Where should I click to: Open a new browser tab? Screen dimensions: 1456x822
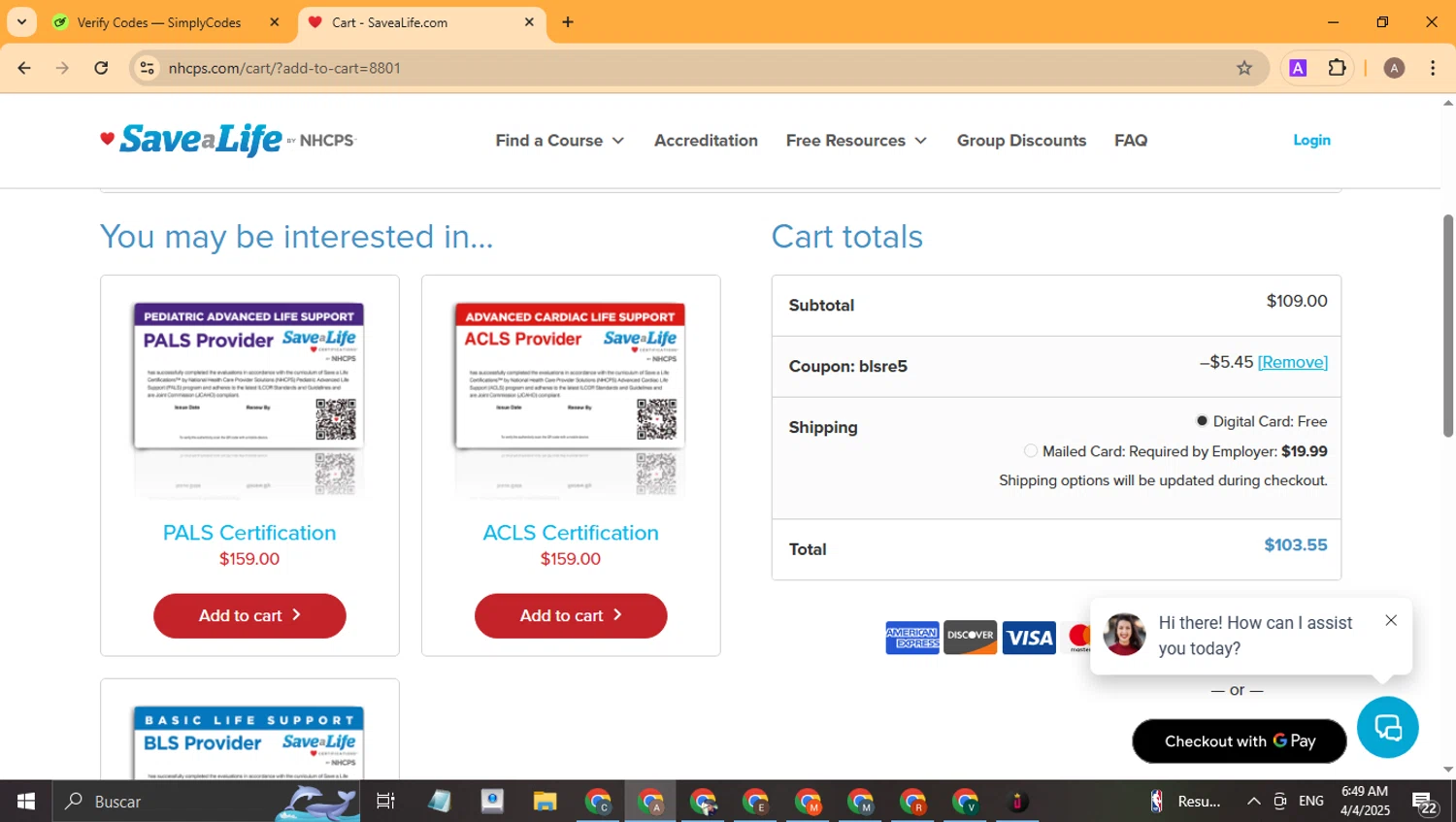[568, 22]
